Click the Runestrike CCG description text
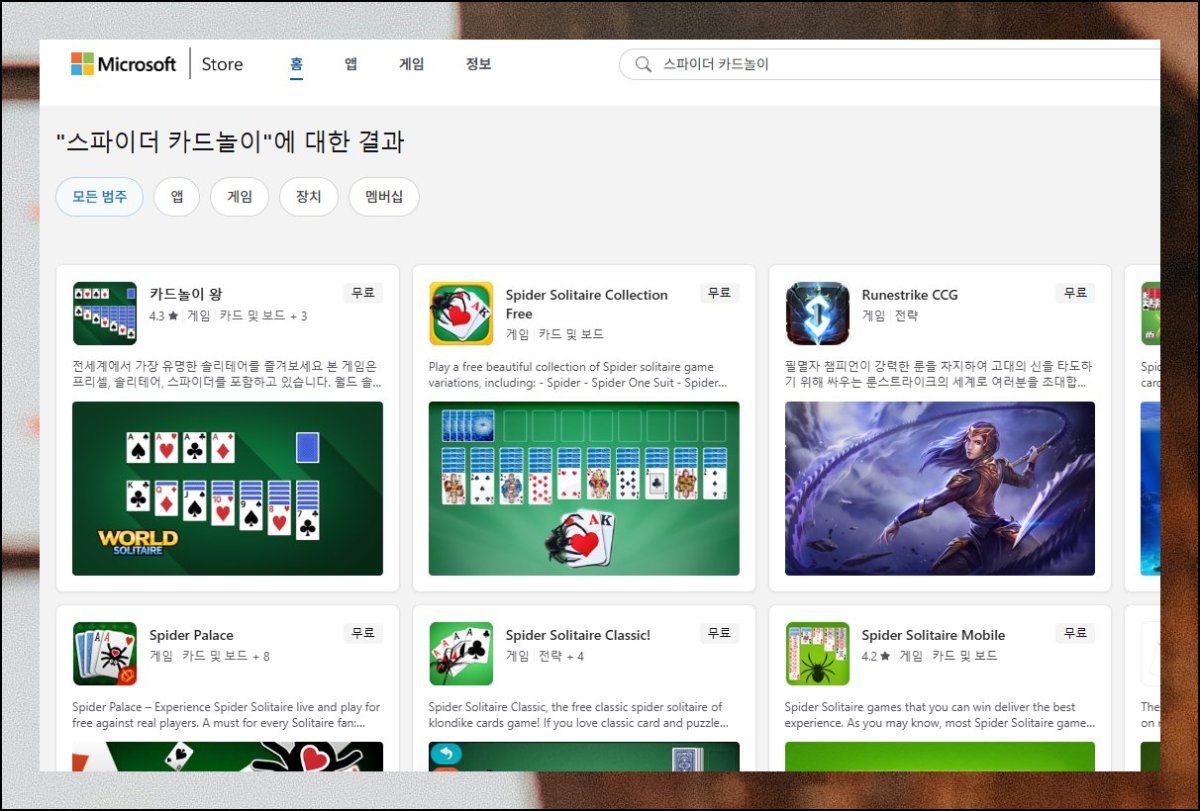The image size is (1200, 811). coord(938,374)
